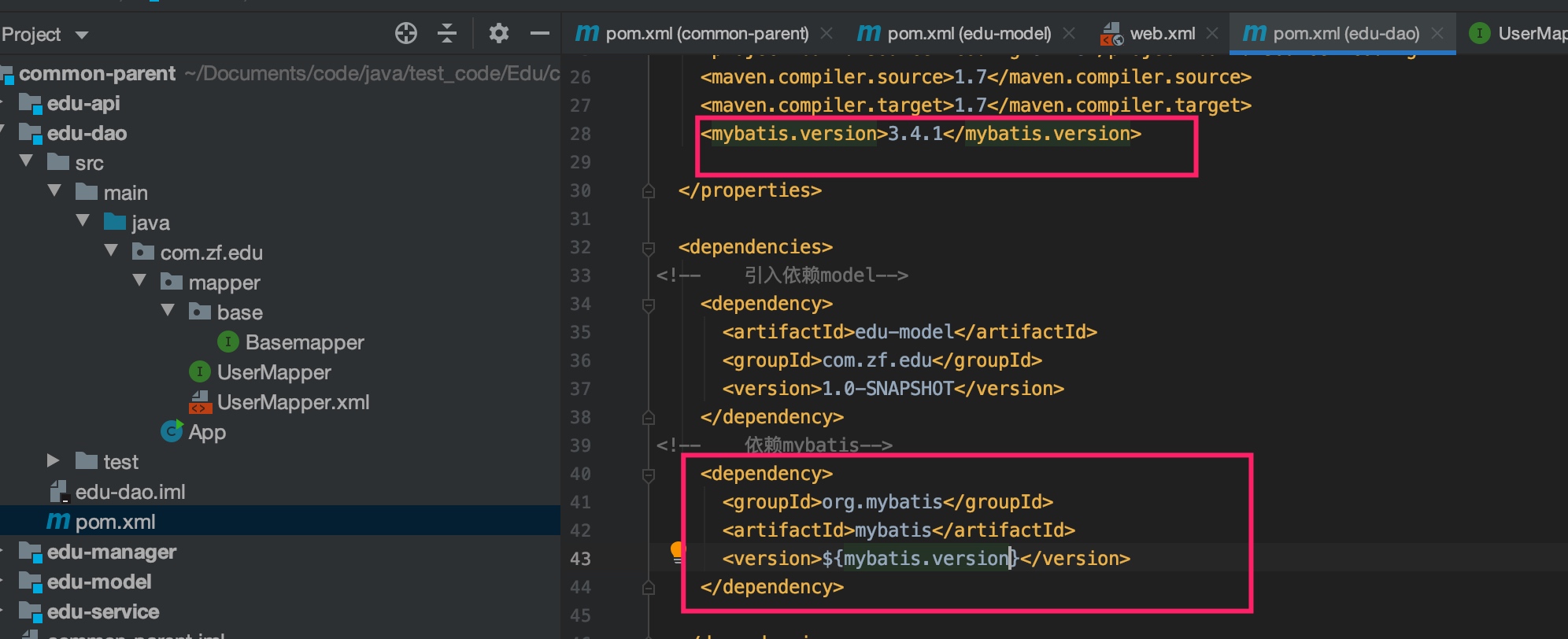
Task: Switch to pom.xml (edu-model) tab
Action: tap(968, 33)
